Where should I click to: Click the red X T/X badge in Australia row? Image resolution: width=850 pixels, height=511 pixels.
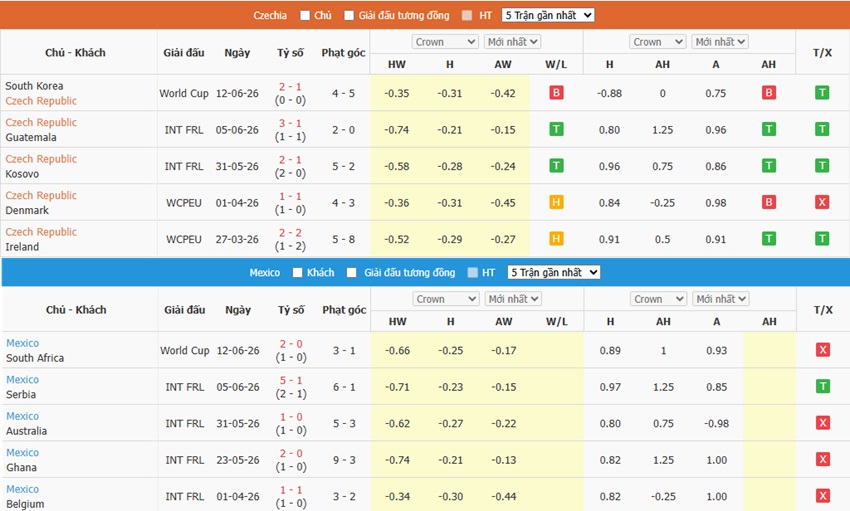tap(823, 423)
